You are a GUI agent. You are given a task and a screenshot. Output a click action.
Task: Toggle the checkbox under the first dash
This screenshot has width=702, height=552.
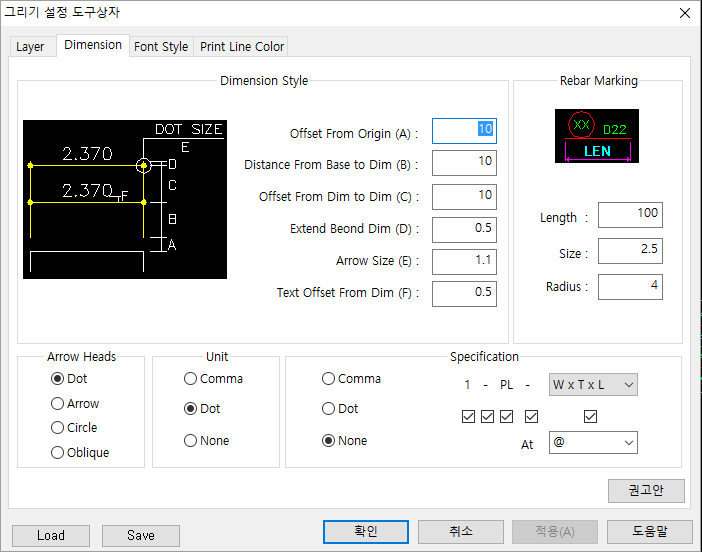click(x=487, y=417)
